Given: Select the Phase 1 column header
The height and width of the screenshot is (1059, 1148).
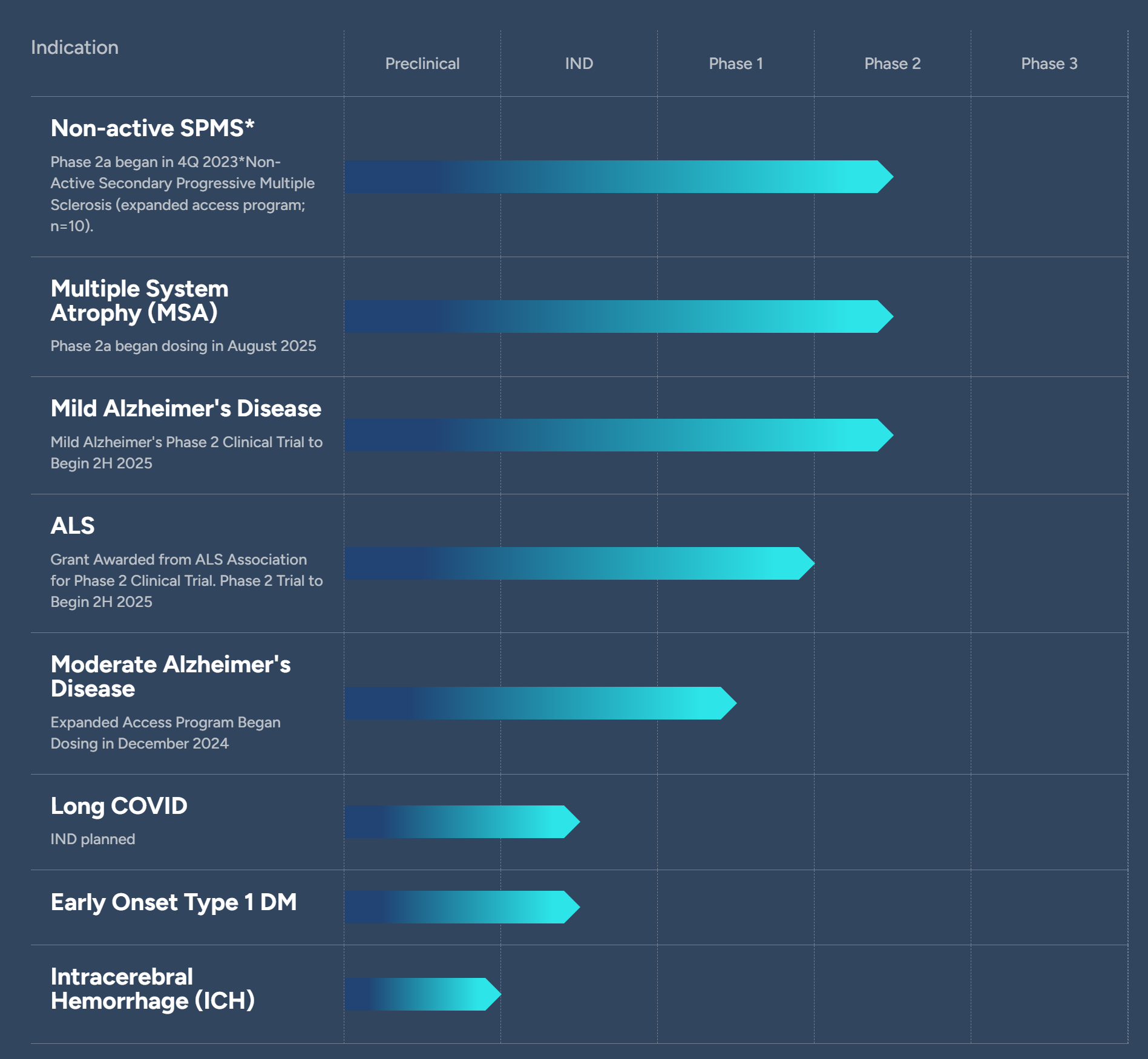Looking at the screenshot, I should point(735,64).
